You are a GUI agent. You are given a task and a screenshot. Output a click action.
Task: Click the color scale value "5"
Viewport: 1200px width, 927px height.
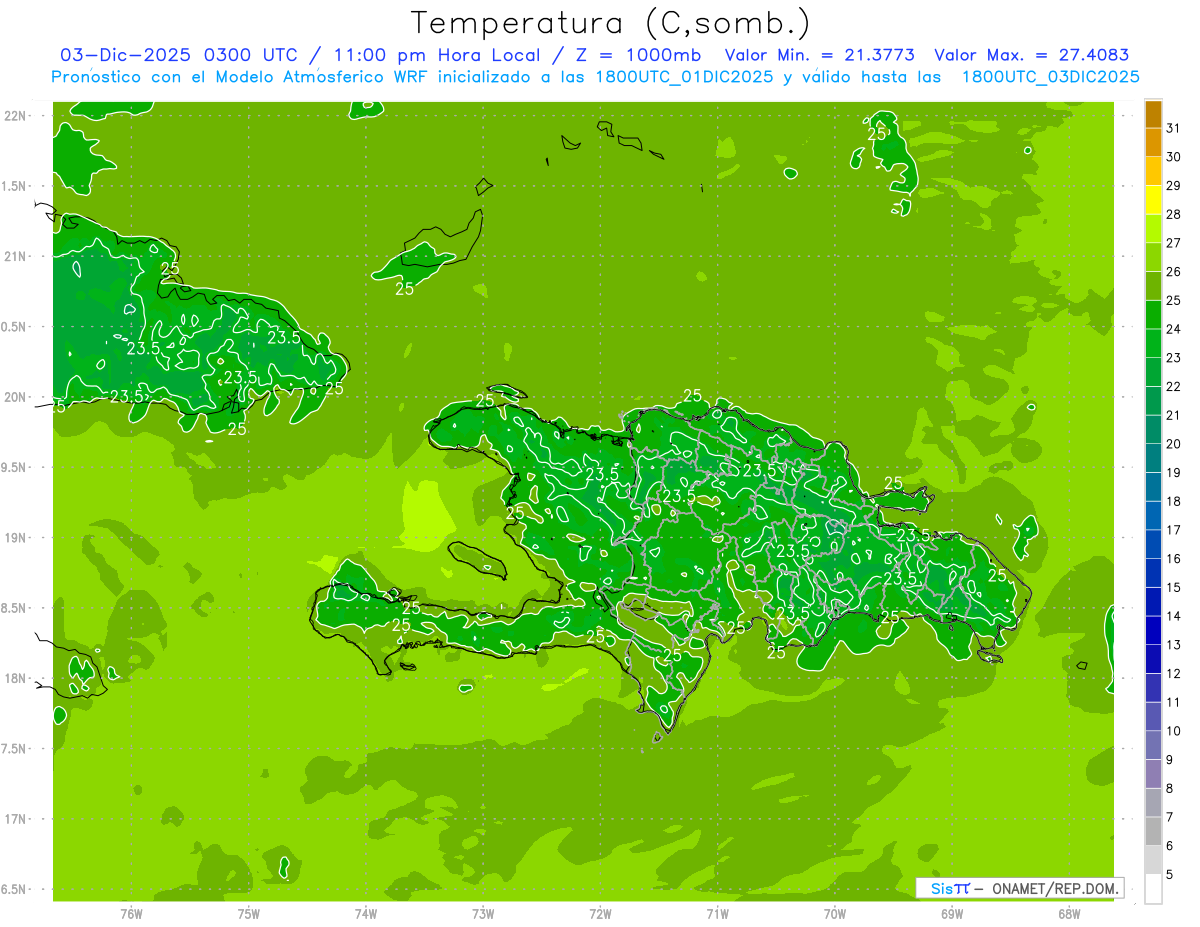(1169, 874)
